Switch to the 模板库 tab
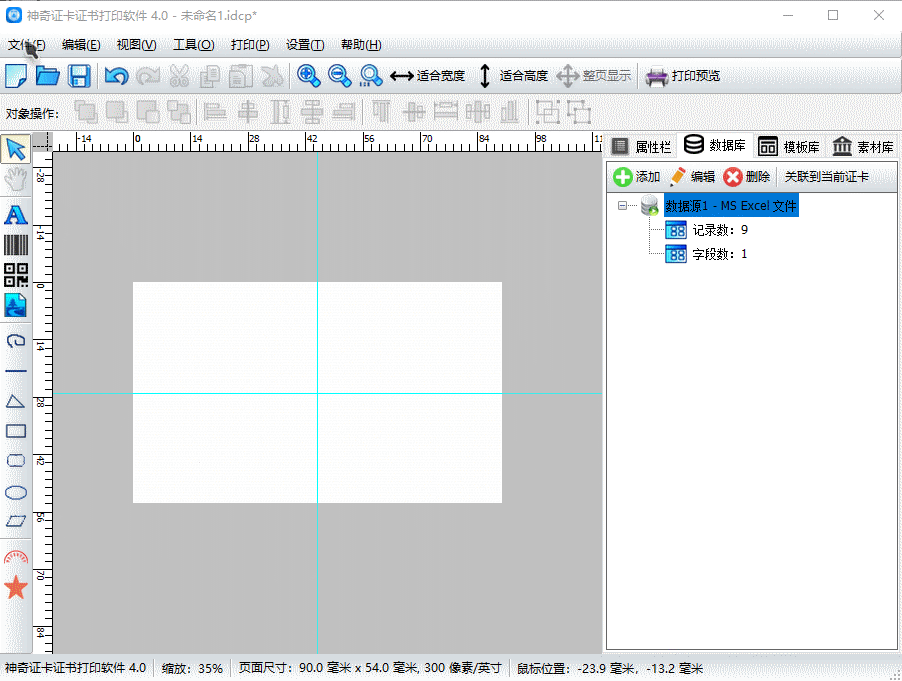The width and height of the screenshot is (902, 681). (x=788, y=146)
